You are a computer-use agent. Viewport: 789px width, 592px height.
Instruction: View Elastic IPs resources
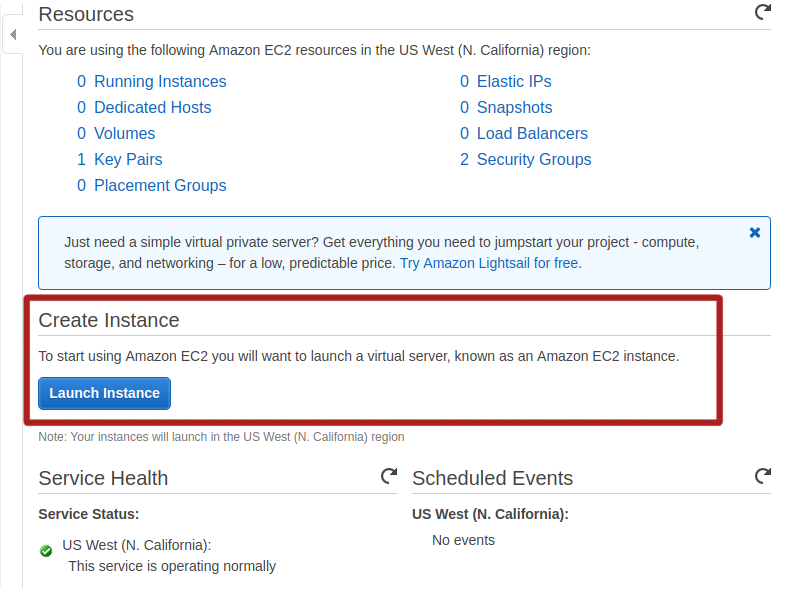coord(514,82)
